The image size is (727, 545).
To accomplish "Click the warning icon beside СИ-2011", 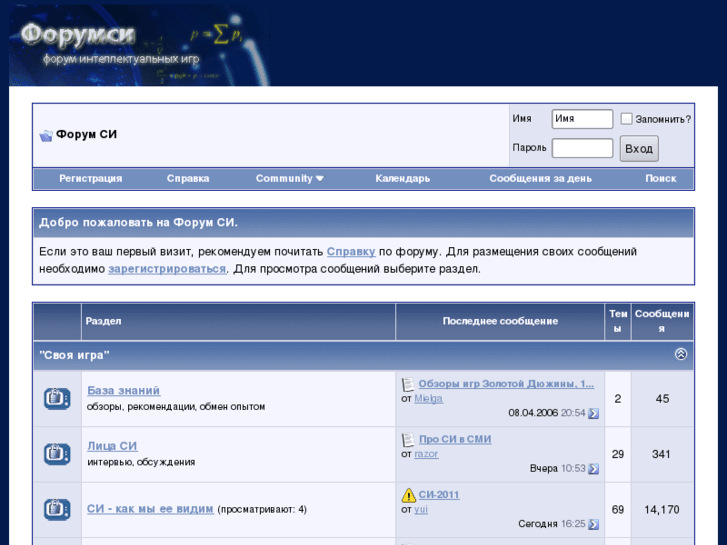I will (x=408, y=495).
